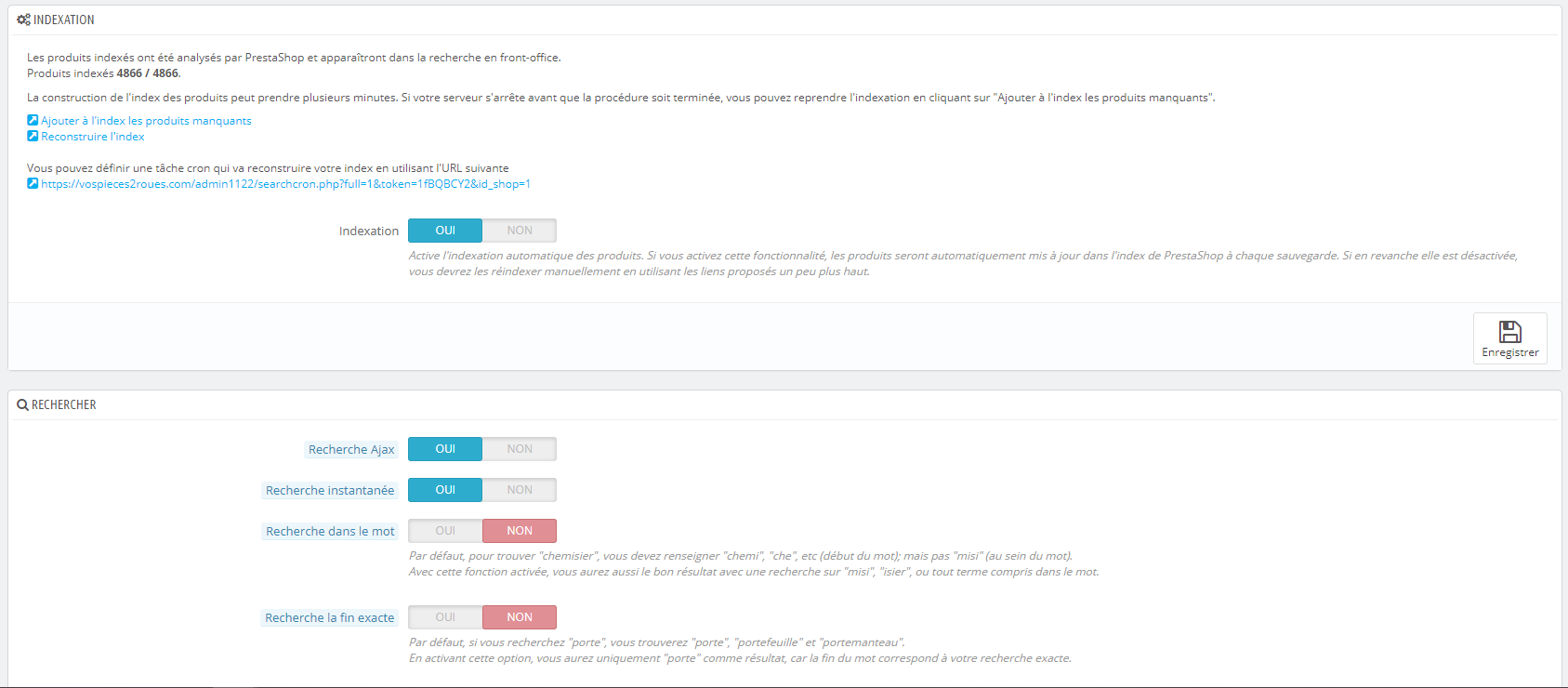Viewport: 1568px width, 688px height.
Task: Click help line starting 'En activant cette option'
Action: (740, 658)
